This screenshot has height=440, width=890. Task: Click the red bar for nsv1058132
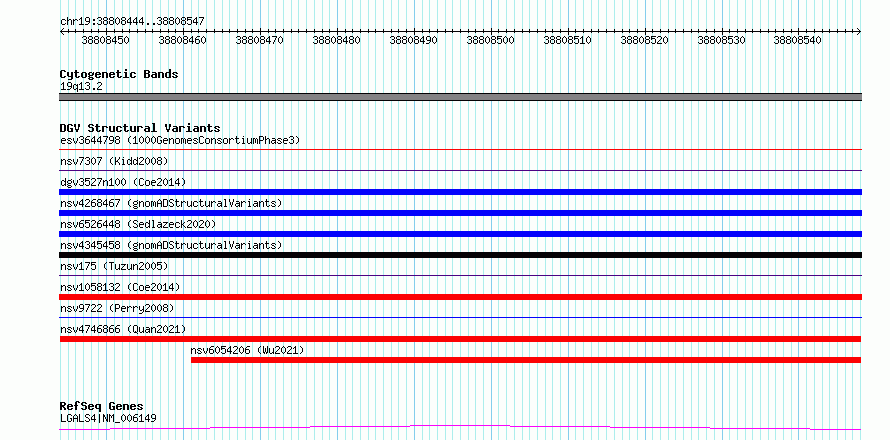tap(460, 297)
